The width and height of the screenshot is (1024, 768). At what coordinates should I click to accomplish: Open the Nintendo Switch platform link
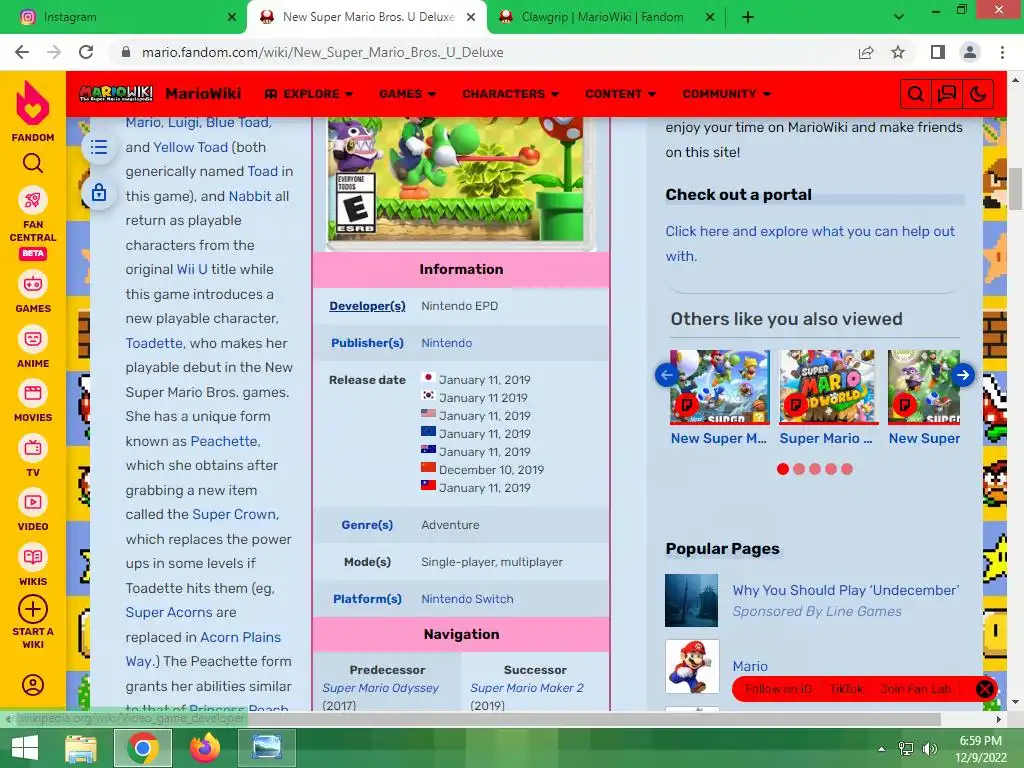point(467,599)
